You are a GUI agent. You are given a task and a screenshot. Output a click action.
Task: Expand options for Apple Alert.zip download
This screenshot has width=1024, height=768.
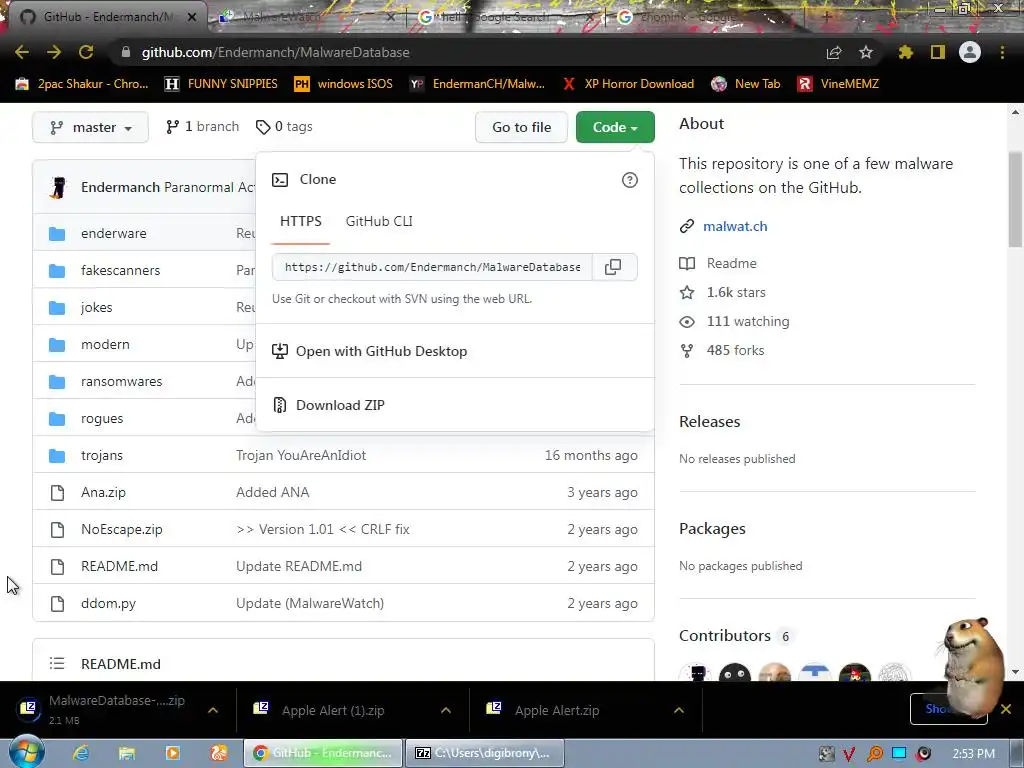pyautogui.click(x=679, y=710)
